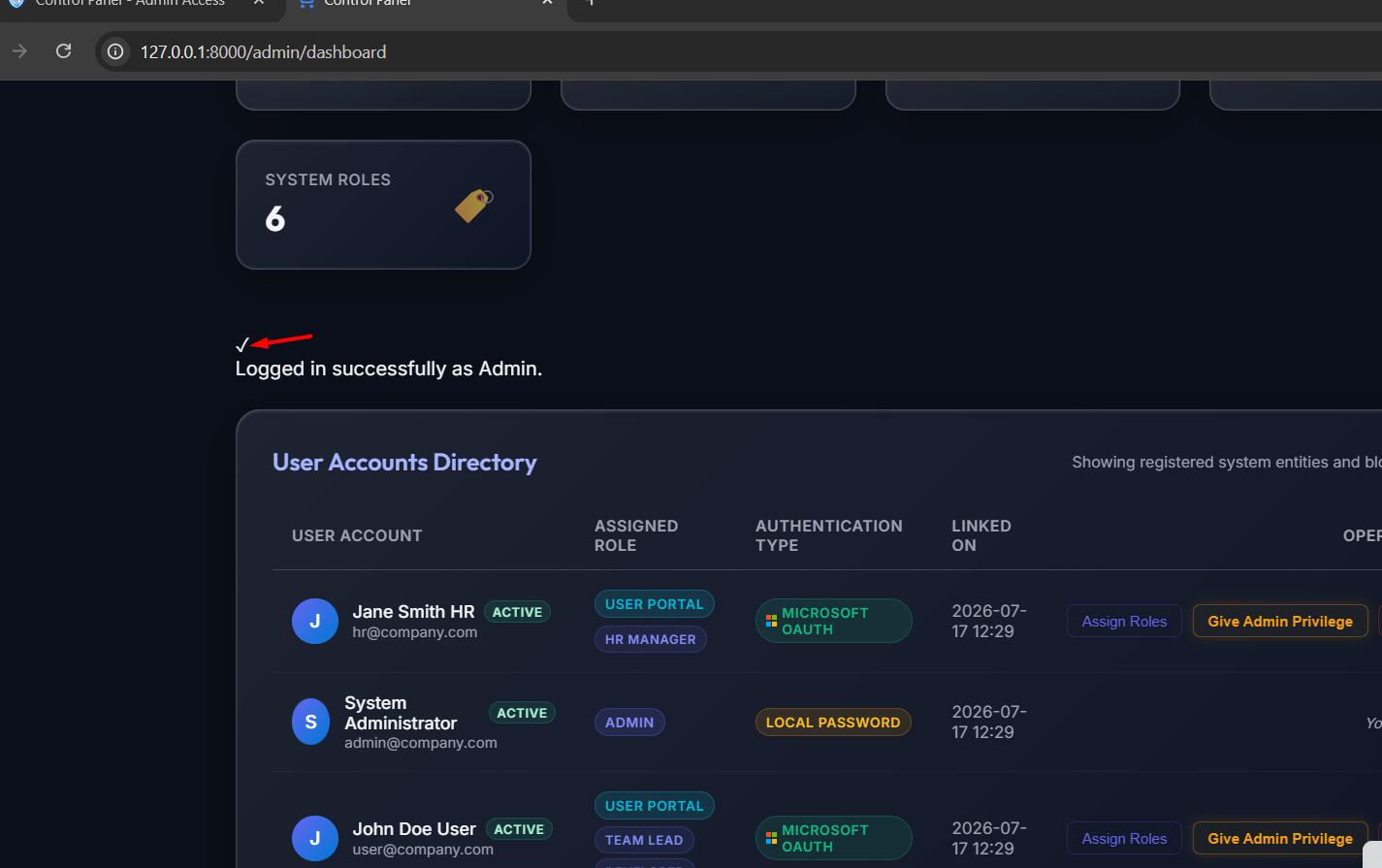Click Jane Smith HR's ACTIVE status badge
This screenshot has height=868, width=1382.
click(x=517, y=612)
